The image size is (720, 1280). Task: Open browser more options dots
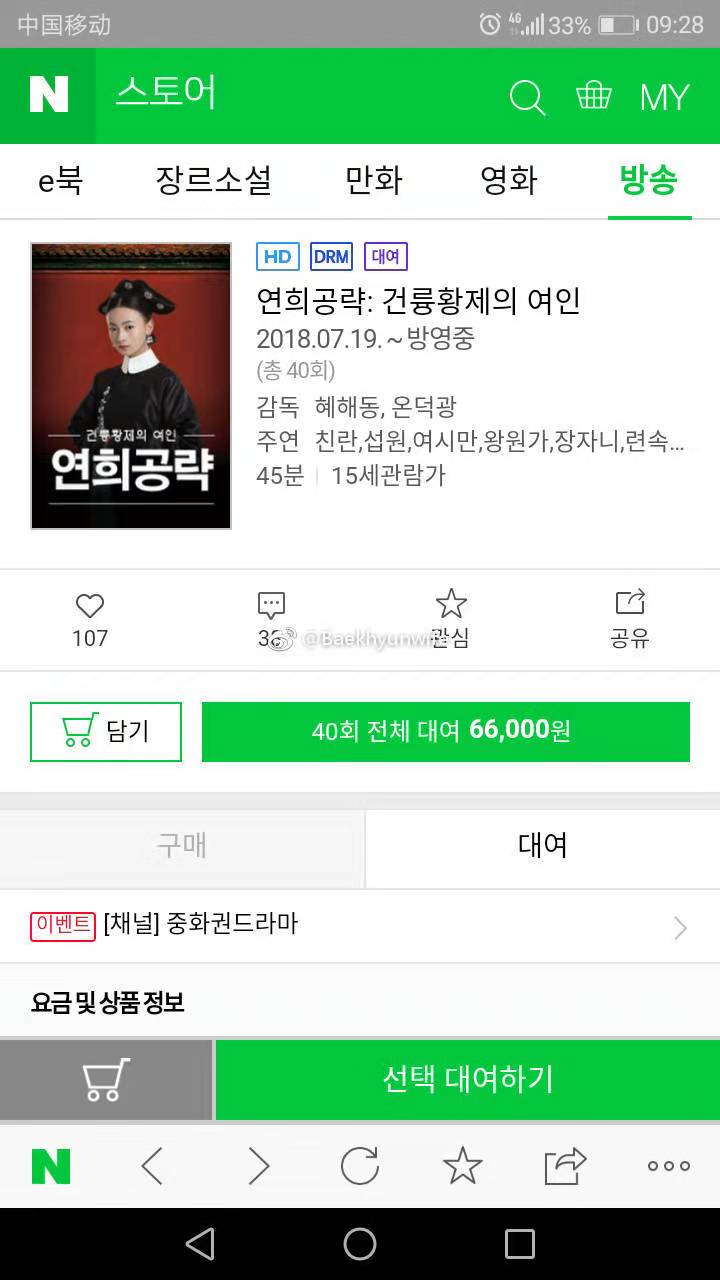pyautogui.click(x=668, y=1166)
